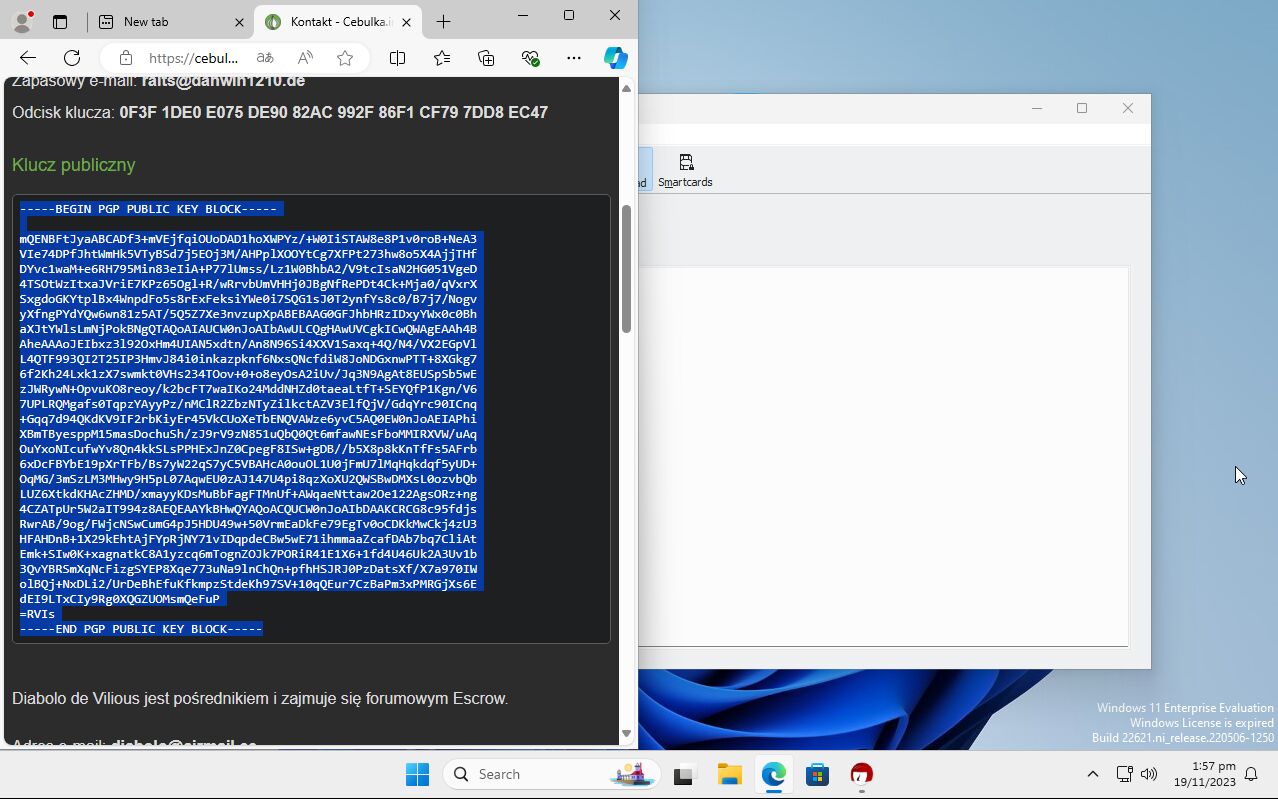The width and height of the screenshot is (1278, 799).
Task: Open Copilot sidebar
Action: 615,58
